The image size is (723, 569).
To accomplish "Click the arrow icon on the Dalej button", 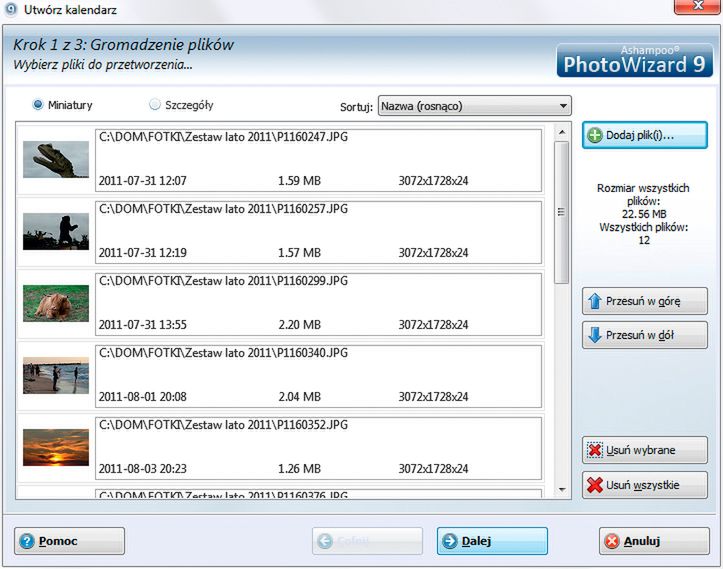I will pyautogui.click(x=450, y=541).
